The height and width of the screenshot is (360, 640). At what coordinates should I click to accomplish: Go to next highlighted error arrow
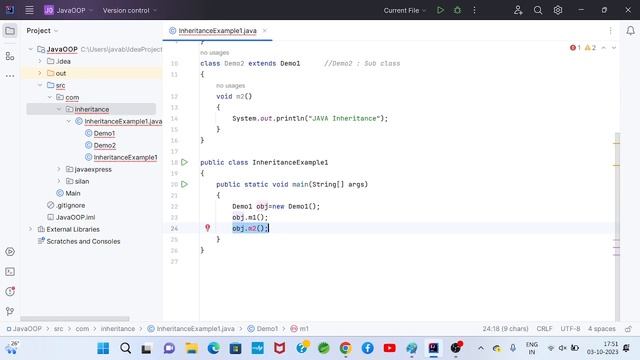[613, 48]
